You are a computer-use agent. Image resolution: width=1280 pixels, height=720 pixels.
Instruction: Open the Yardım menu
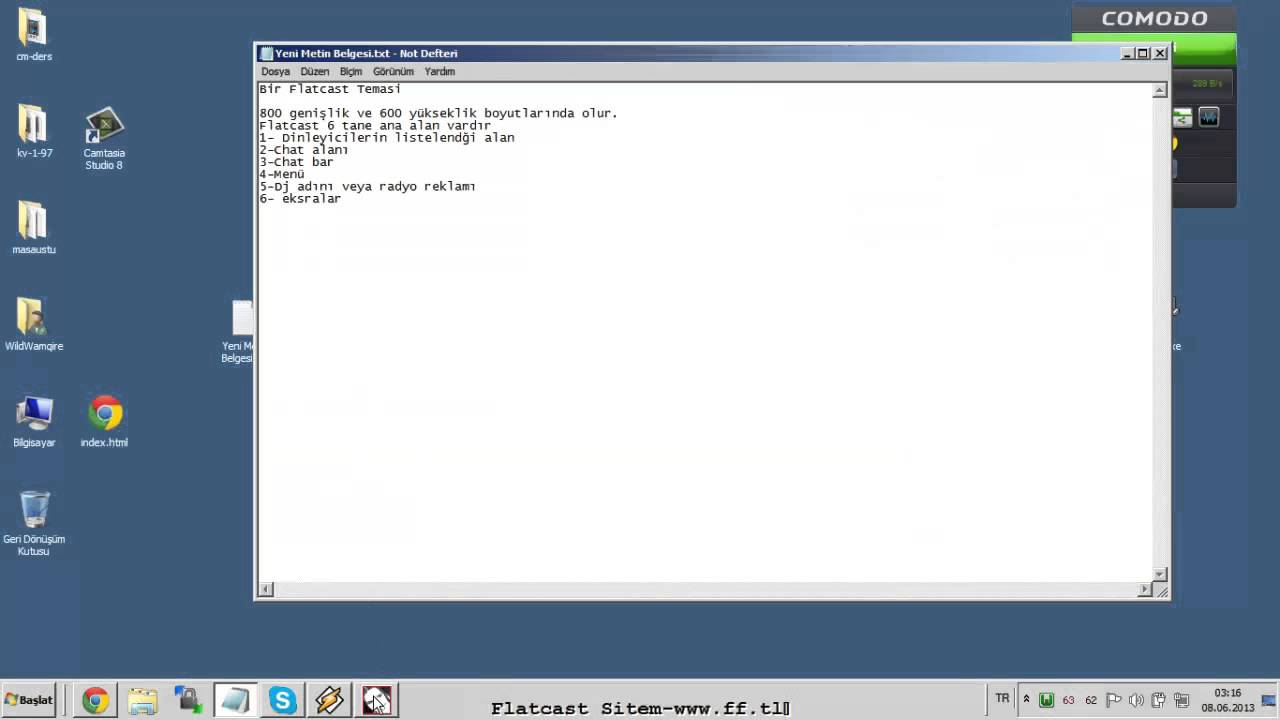tap(439, 72)
